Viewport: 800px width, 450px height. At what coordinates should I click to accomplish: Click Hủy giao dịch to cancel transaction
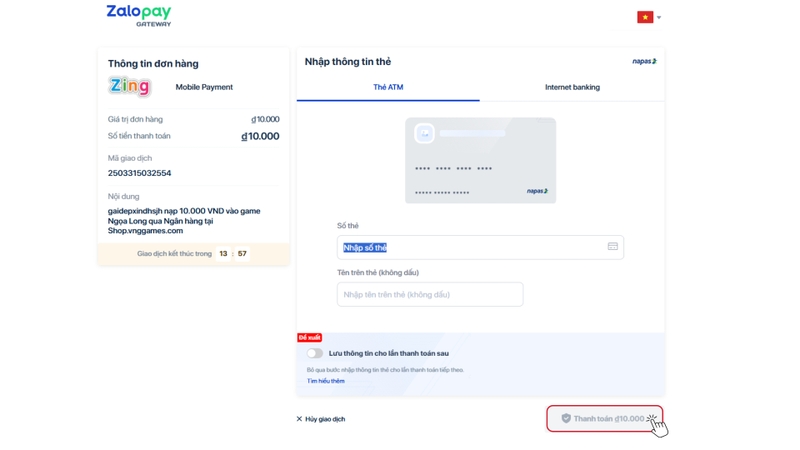click(325, 419)
